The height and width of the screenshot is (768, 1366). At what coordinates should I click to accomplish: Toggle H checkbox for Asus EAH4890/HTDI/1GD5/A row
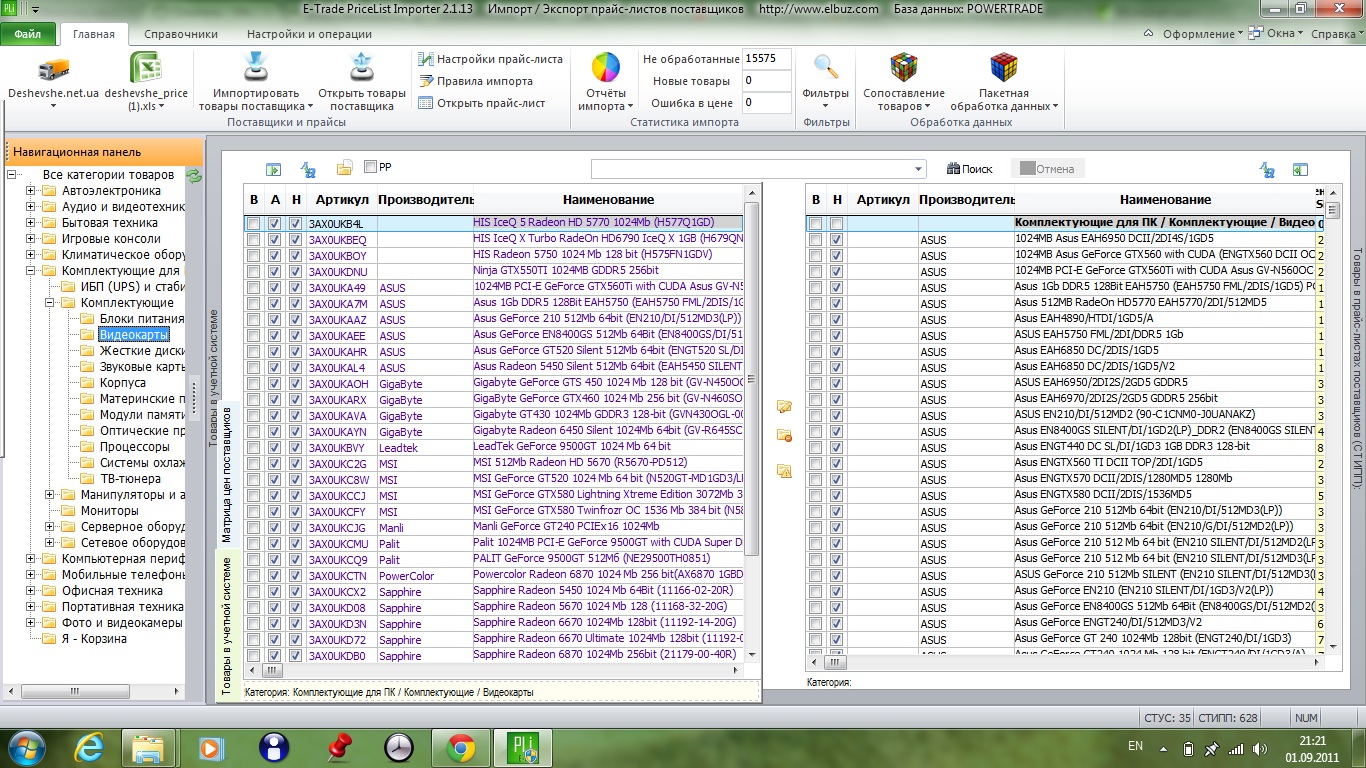click(x=836, y=319)
